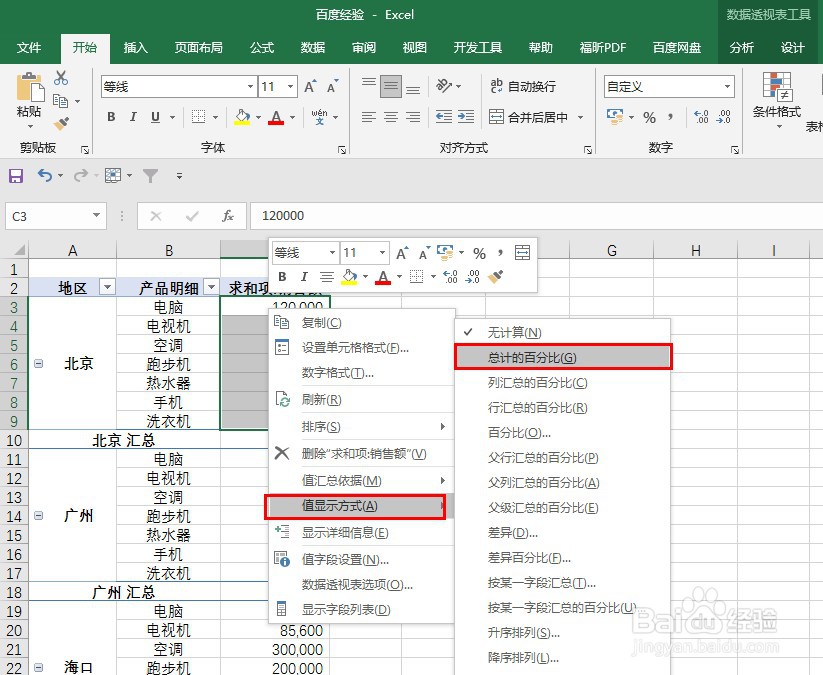
Task: Open the ribbon font size dropdown
Action: click(x=290, y=87)
